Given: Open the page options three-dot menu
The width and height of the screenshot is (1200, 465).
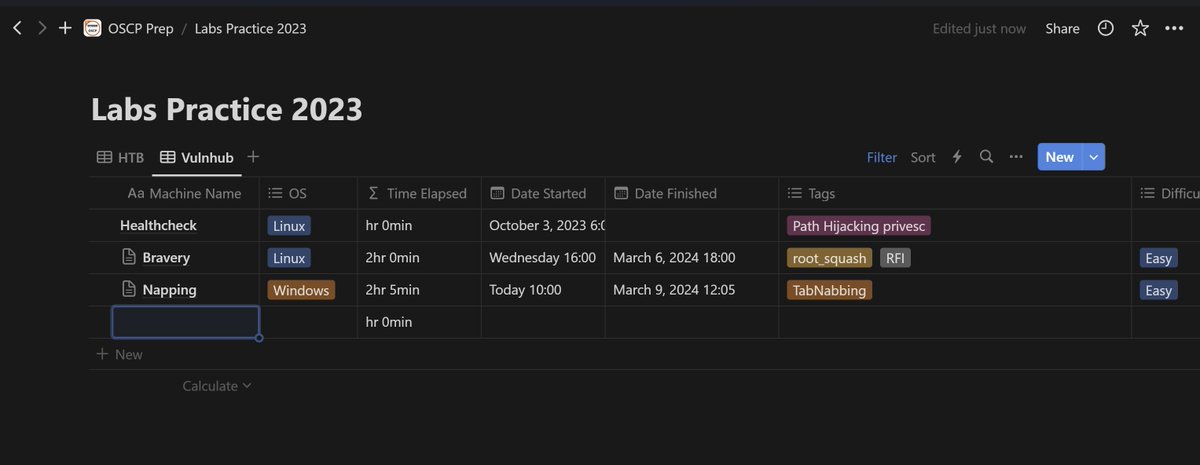Looking at the screenshot, I should tap(1174, 29).
